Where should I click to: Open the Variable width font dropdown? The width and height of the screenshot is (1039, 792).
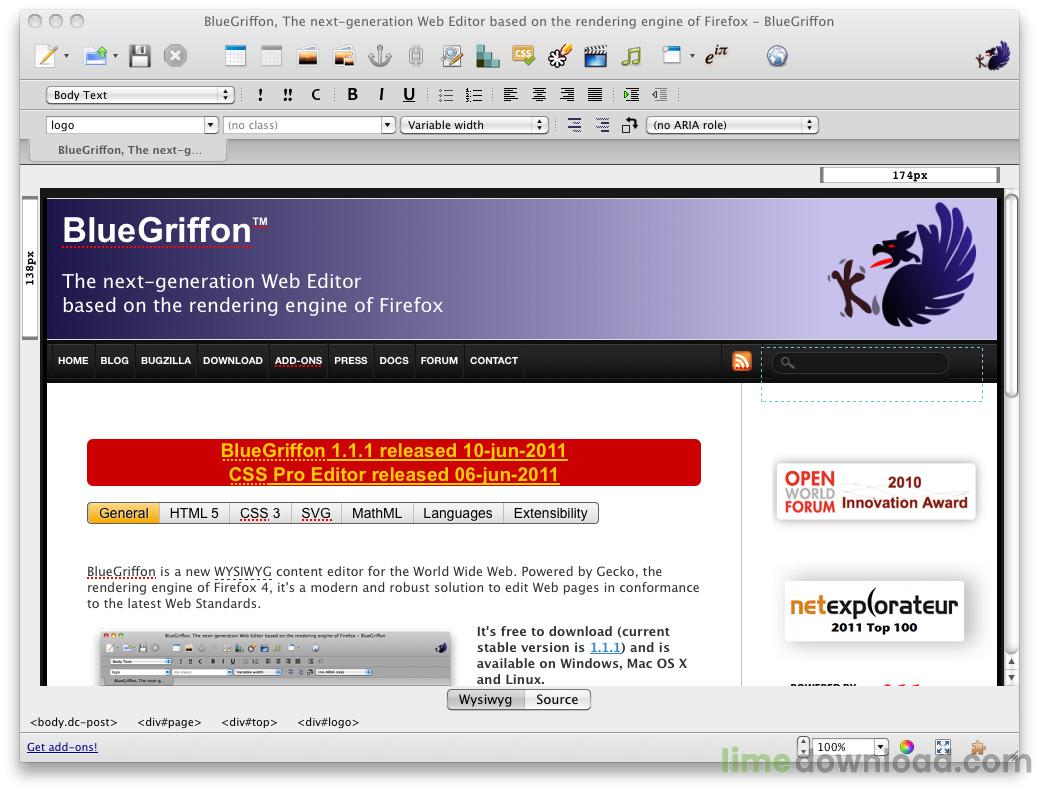(474, 125)
